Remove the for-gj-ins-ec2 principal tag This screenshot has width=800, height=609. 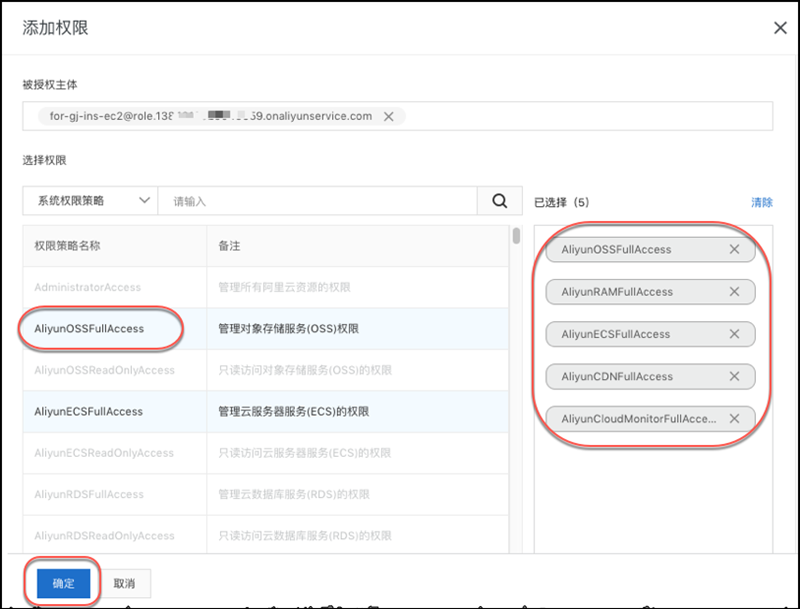tap(388, 116)
